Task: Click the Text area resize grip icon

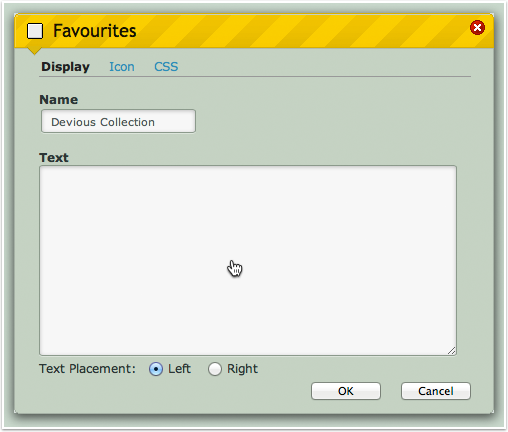Action: [x=451, y=350]
